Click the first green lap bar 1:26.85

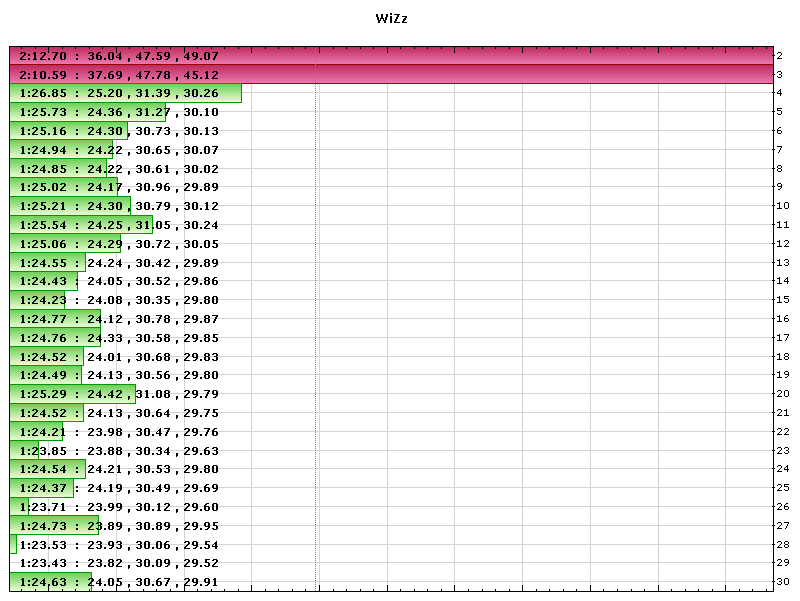[120, 93]
